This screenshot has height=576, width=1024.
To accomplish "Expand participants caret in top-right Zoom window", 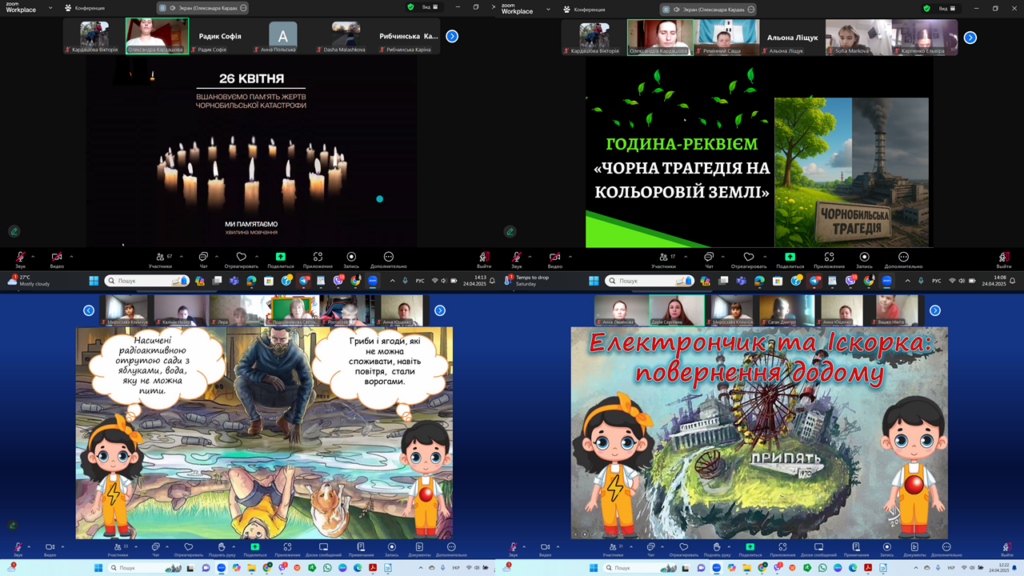I will pyautogui.click(x=685, y=256).
